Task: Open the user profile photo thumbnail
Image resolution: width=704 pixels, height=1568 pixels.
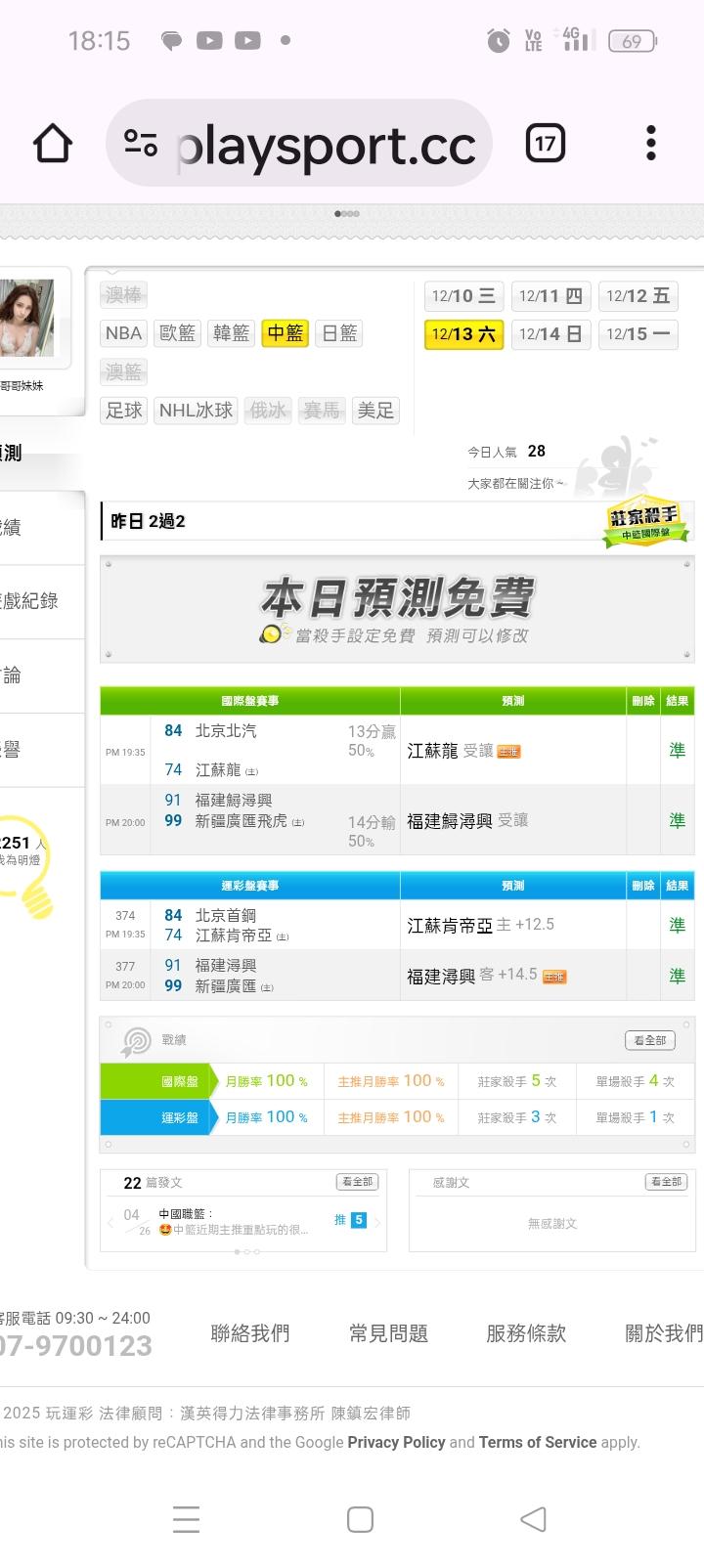Action: [x=27, y=318]
